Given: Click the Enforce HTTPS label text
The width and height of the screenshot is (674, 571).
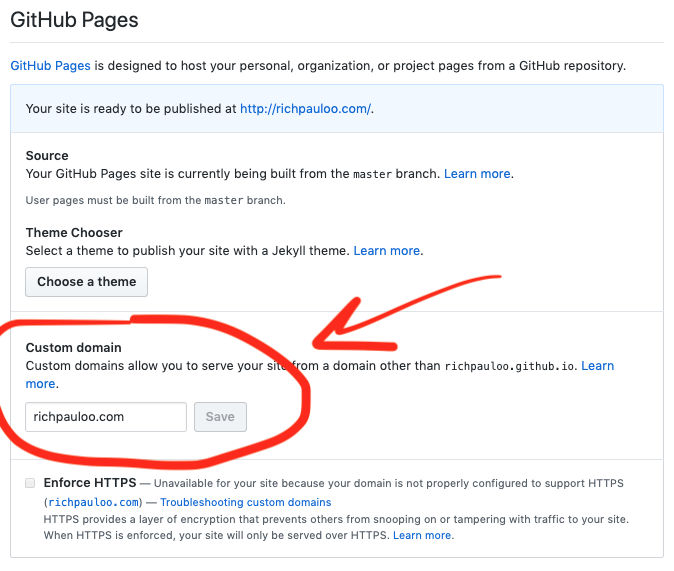Looking at the screenshot, I should coord(90,483).
